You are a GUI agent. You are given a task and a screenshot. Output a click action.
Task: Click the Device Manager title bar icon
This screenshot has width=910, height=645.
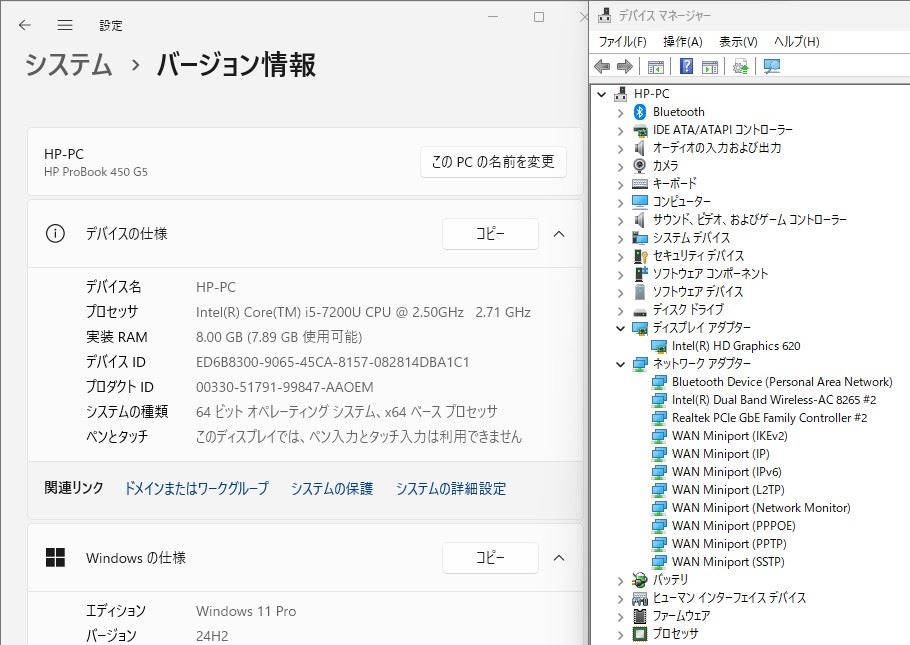point(604,15)
